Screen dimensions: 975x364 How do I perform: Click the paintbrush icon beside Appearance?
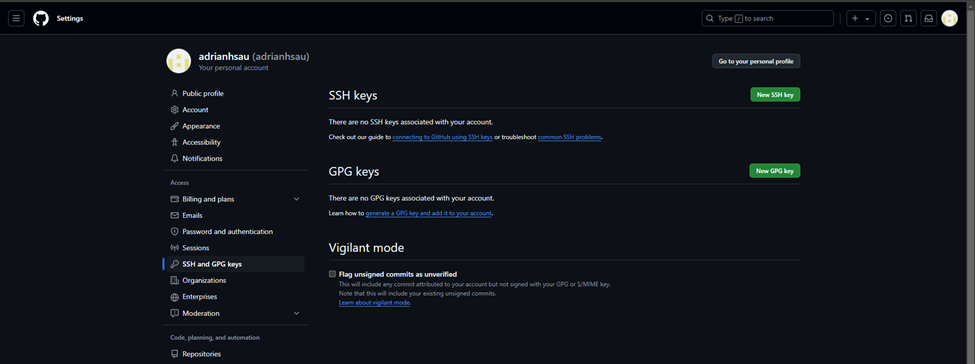tap(175, 126)
